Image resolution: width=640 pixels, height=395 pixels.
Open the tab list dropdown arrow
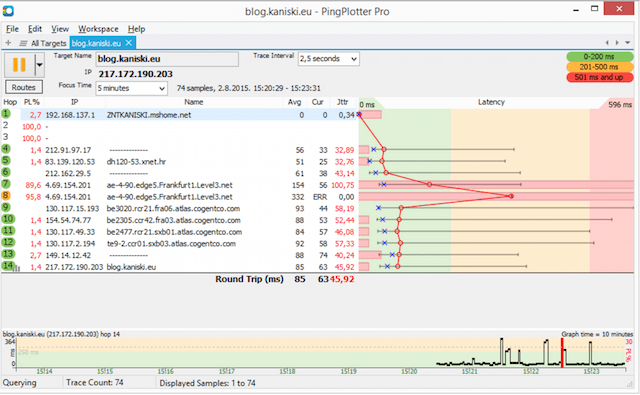pyautogui.click(x=628, y=43)
